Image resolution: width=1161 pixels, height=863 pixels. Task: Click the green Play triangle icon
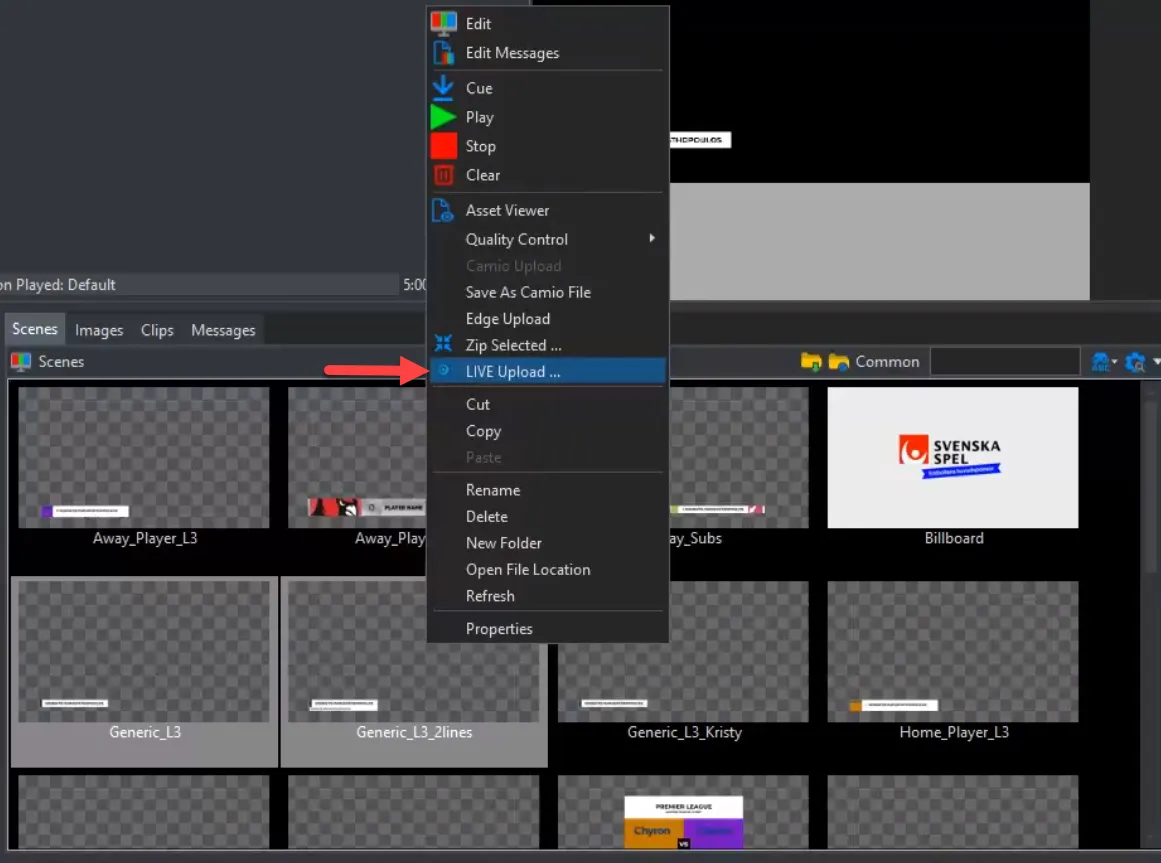pos(443,117)
